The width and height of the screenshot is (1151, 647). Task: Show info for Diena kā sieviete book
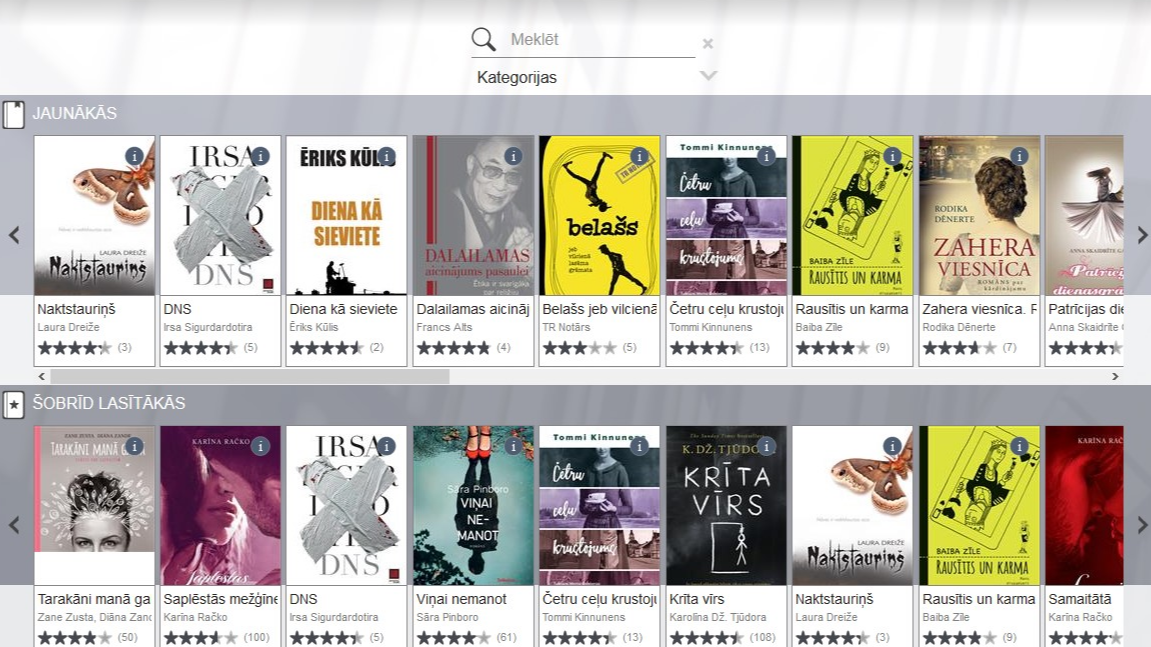[387, 157]
